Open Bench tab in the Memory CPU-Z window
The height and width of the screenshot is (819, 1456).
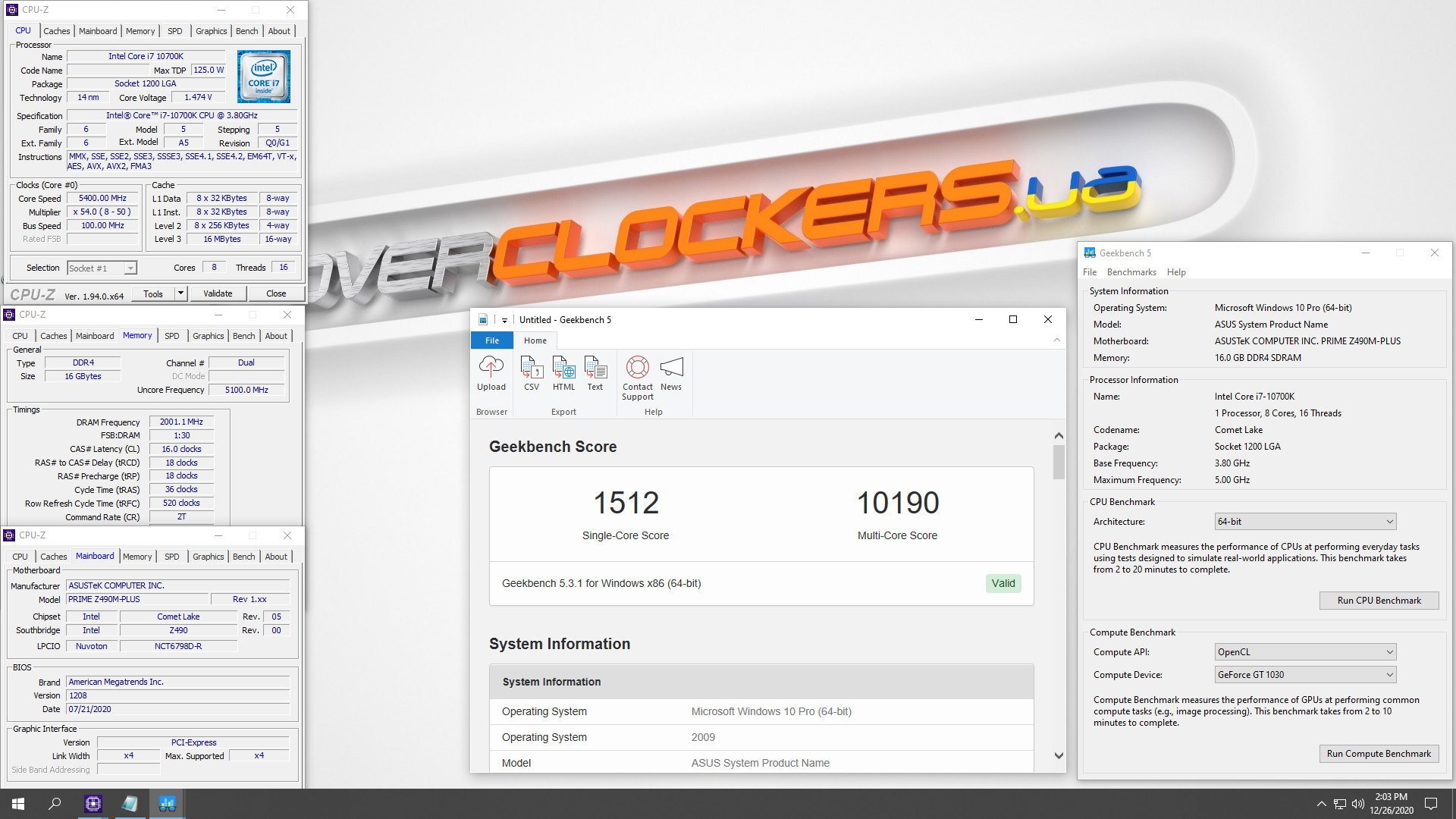243,336
